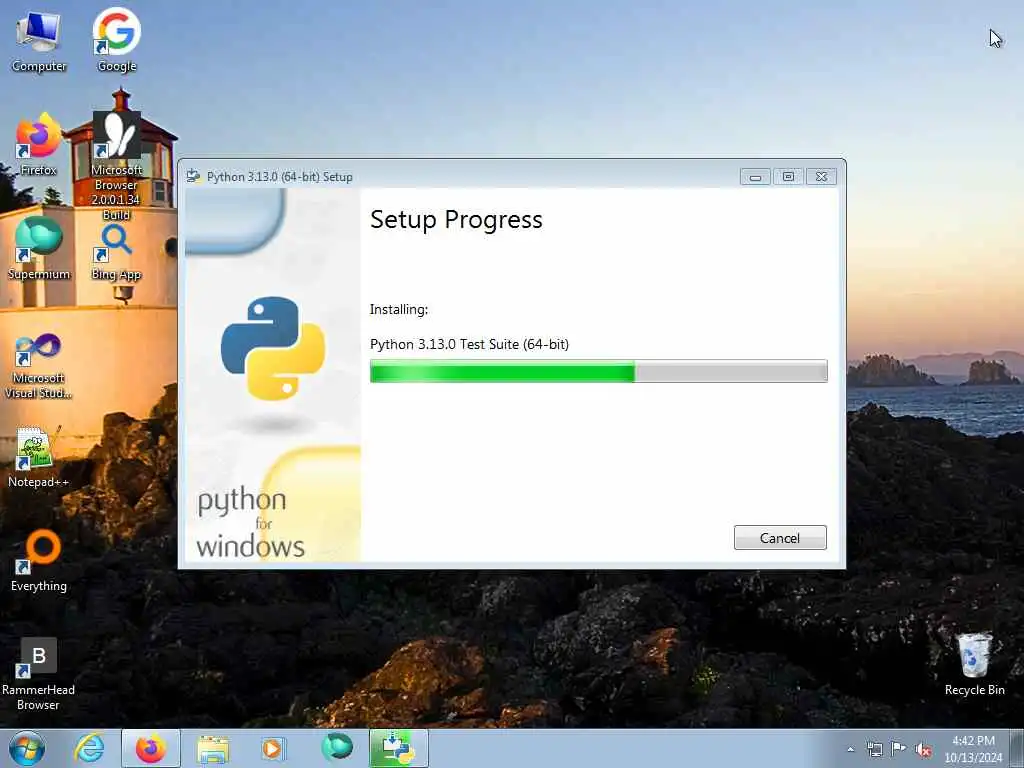This screenshot has height=768, width=1024.
Task: Open Windows Media Player from the taskbar
Action: tap(272, 748)
